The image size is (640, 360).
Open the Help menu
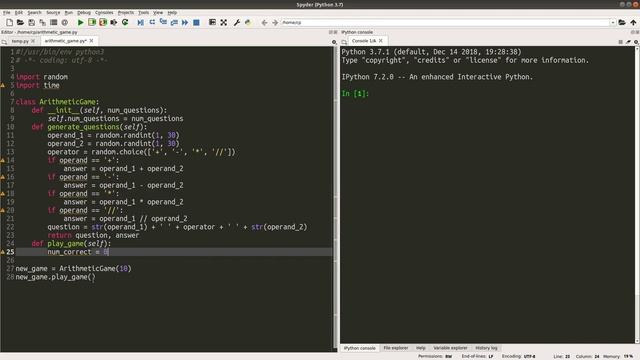coord(172,13)
